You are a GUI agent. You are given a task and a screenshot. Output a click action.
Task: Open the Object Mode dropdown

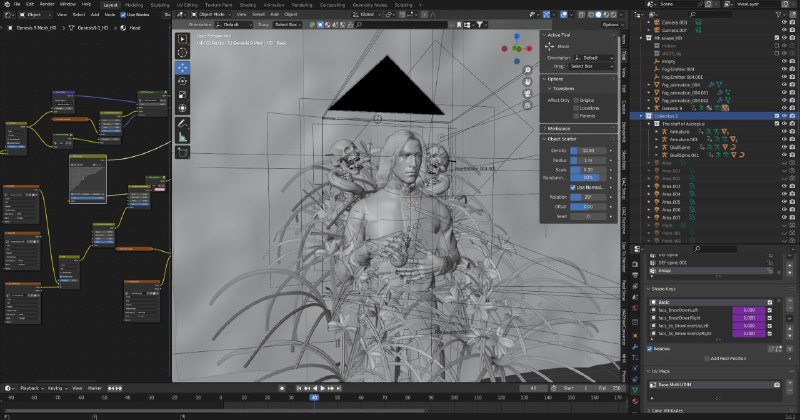[211, 14]
